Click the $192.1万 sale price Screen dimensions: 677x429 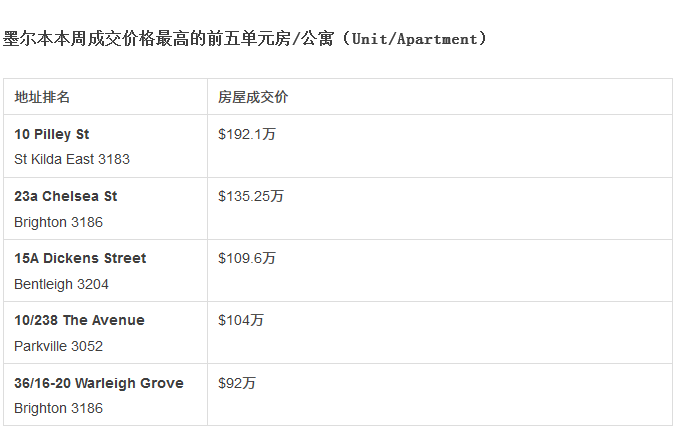pos(247,134)
